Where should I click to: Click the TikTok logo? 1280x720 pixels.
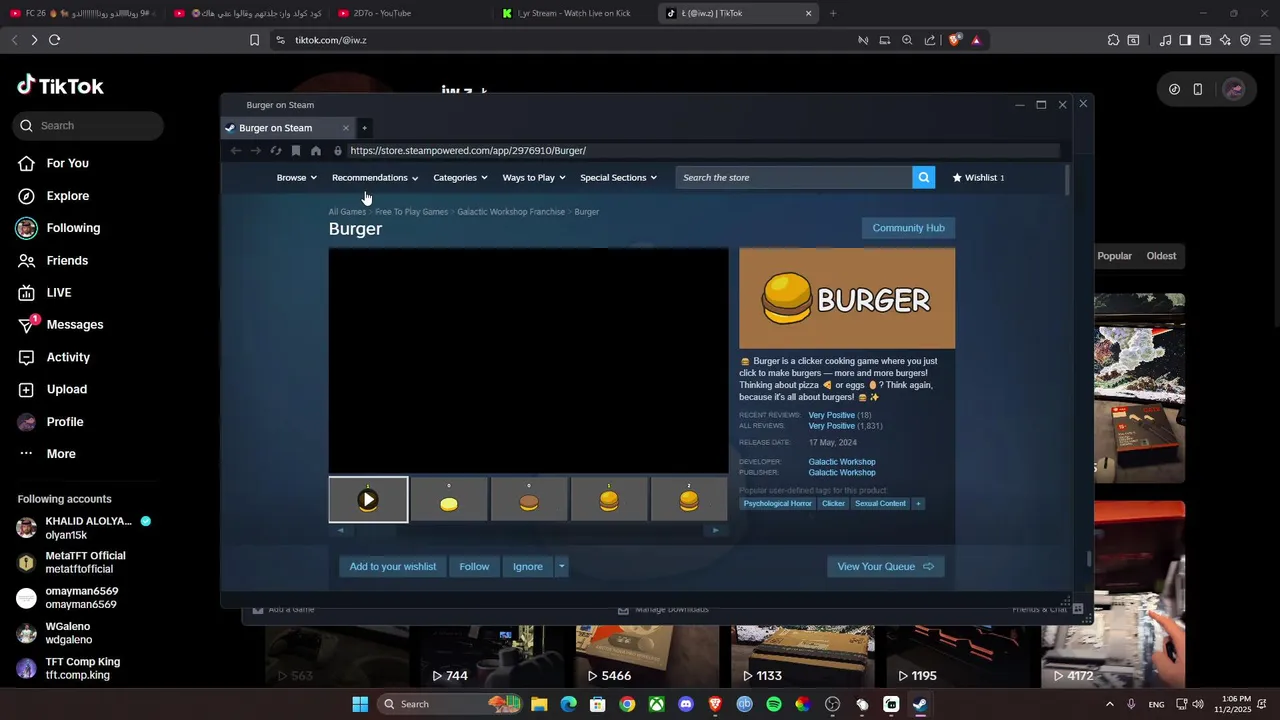point(60,86)
